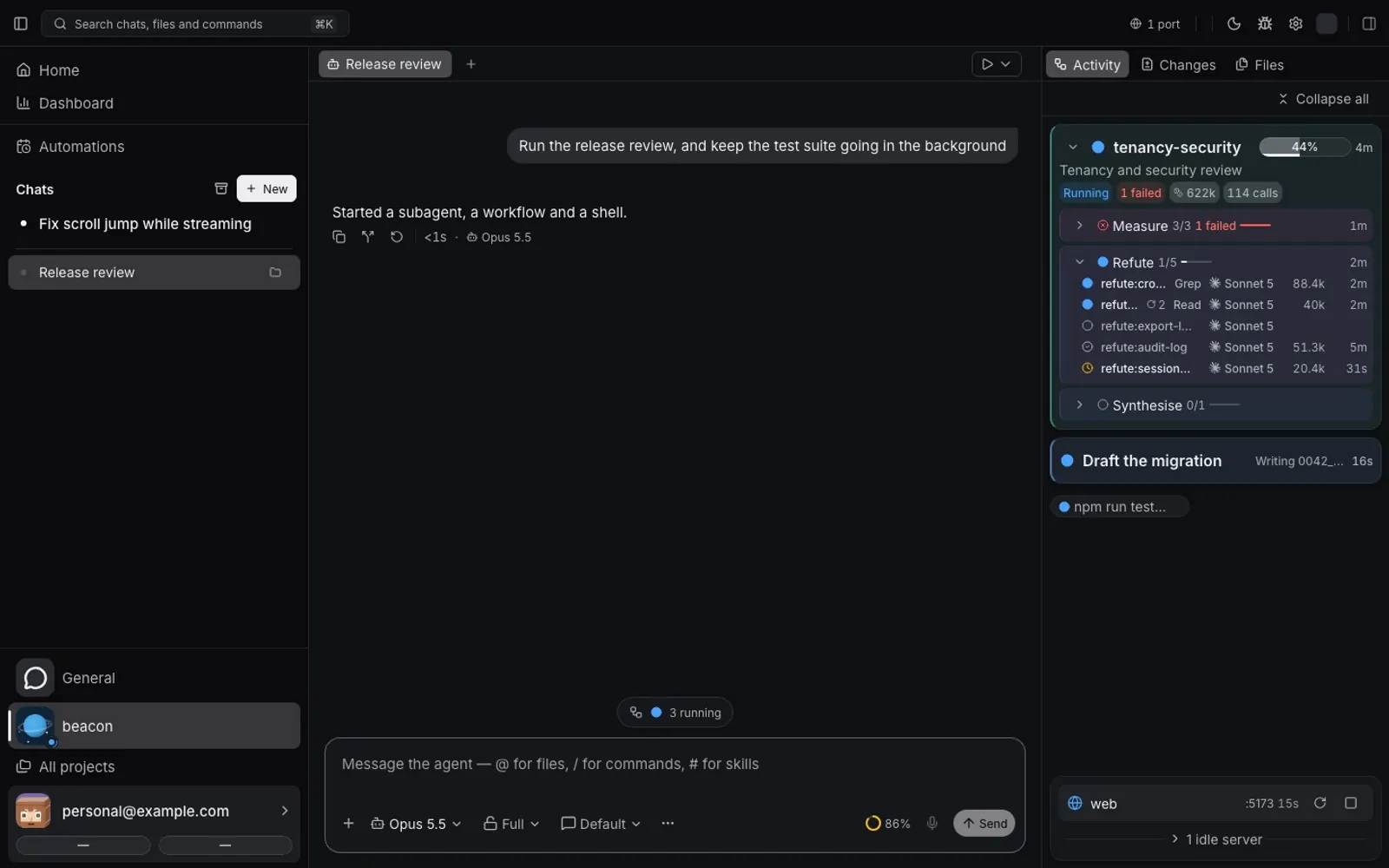Click the microphone voice input icon
The image size is (1389, 868).
click(931, 824)
